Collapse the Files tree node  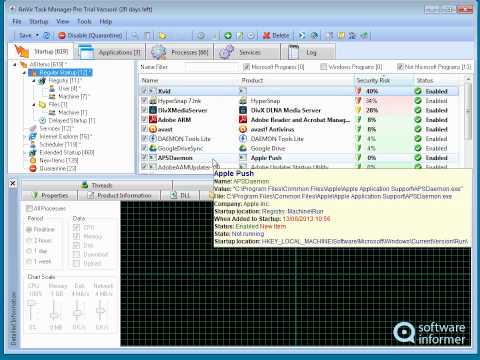pyautogui.click(x=34, y=104)
